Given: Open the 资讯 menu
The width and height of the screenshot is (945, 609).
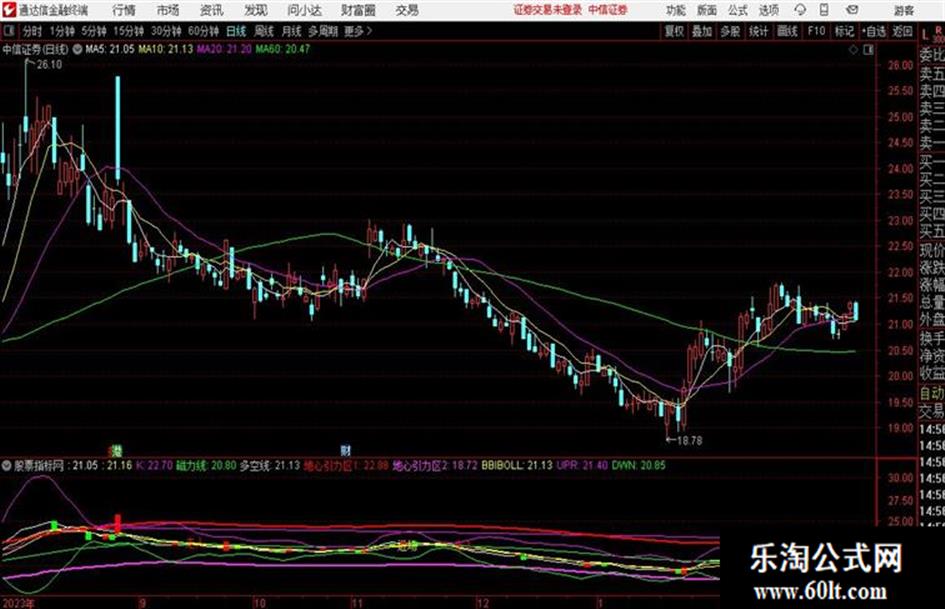Looking at the screenshot, I should (x=212, y=10).
